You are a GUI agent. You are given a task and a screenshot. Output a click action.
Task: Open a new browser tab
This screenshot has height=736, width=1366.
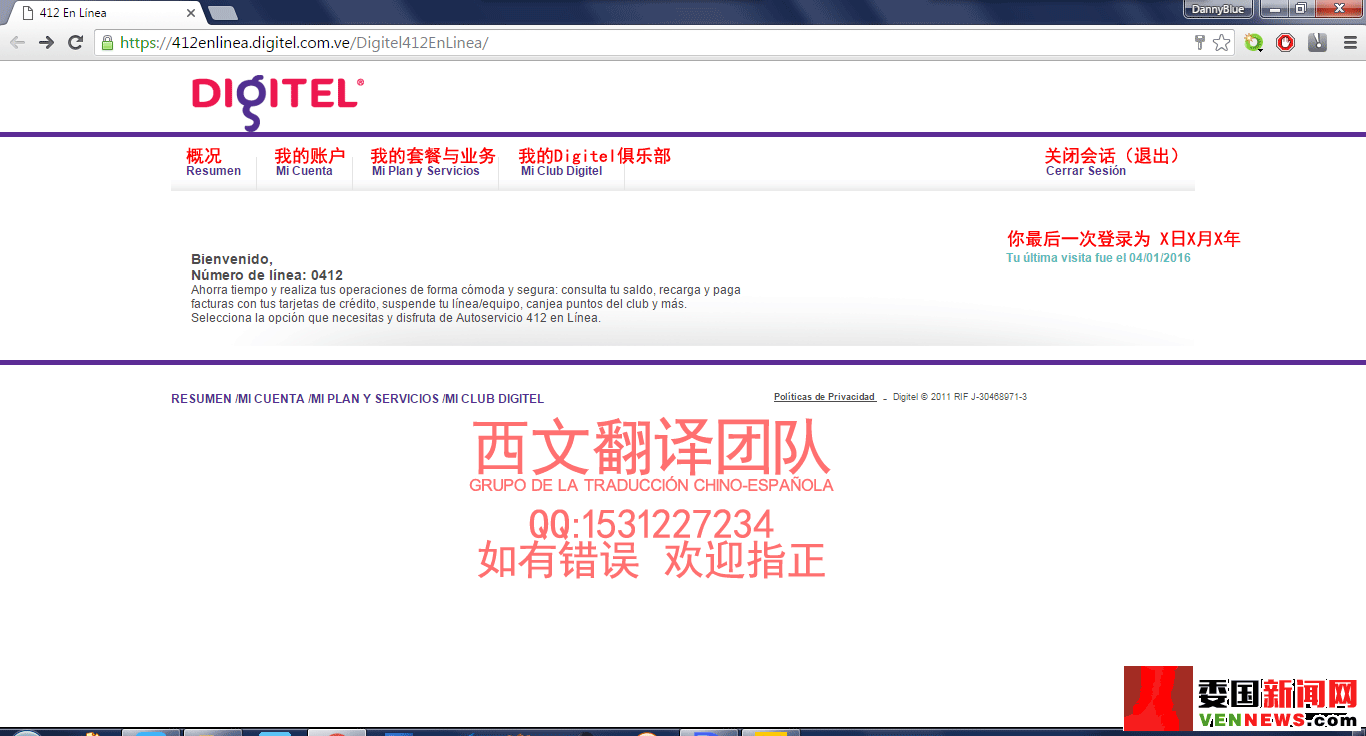(x=222, y=13)
